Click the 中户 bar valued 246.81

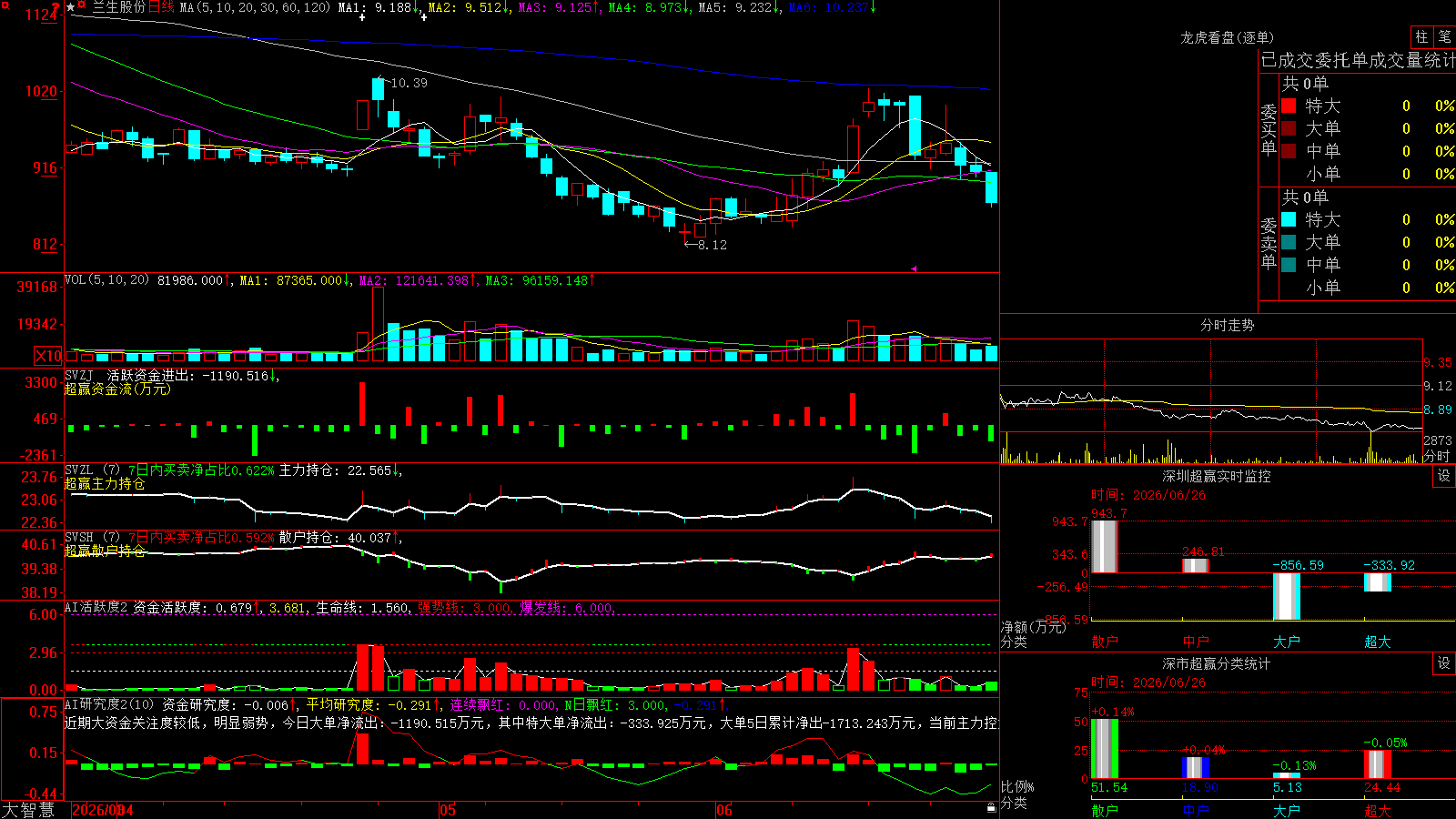point(1196,565)
